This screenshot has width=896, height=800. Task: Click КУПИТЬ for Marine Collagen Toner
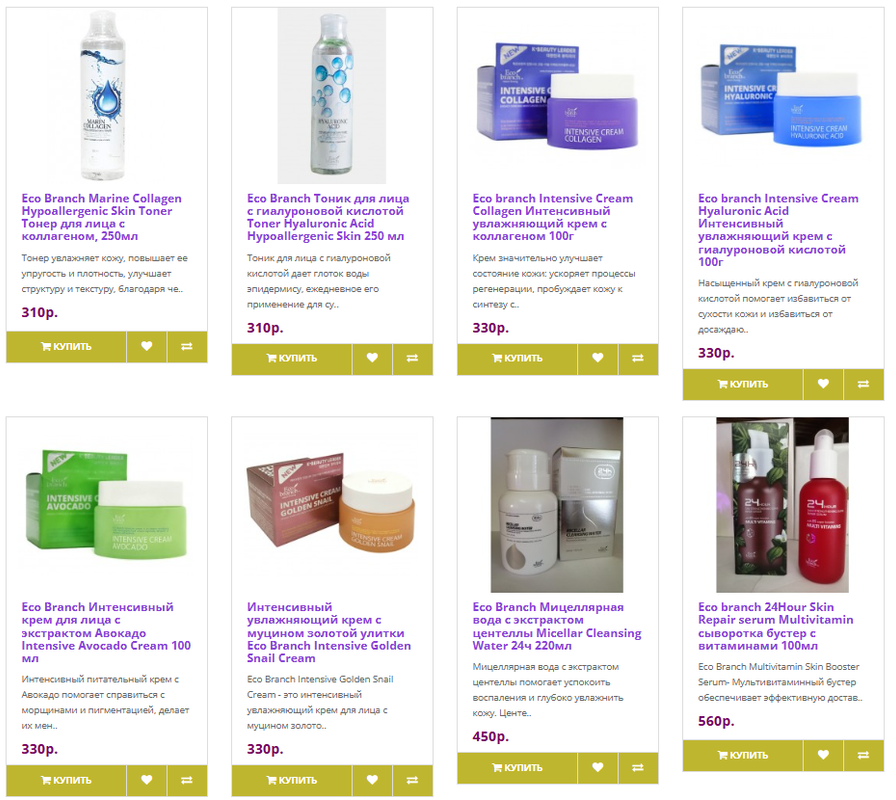66,347
